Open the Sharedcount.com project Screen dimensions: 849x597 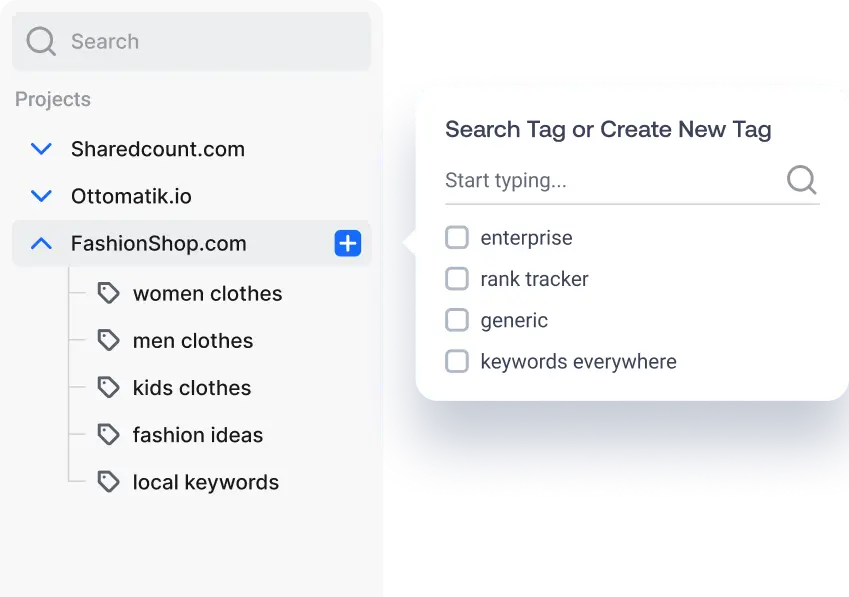[157, 148]
